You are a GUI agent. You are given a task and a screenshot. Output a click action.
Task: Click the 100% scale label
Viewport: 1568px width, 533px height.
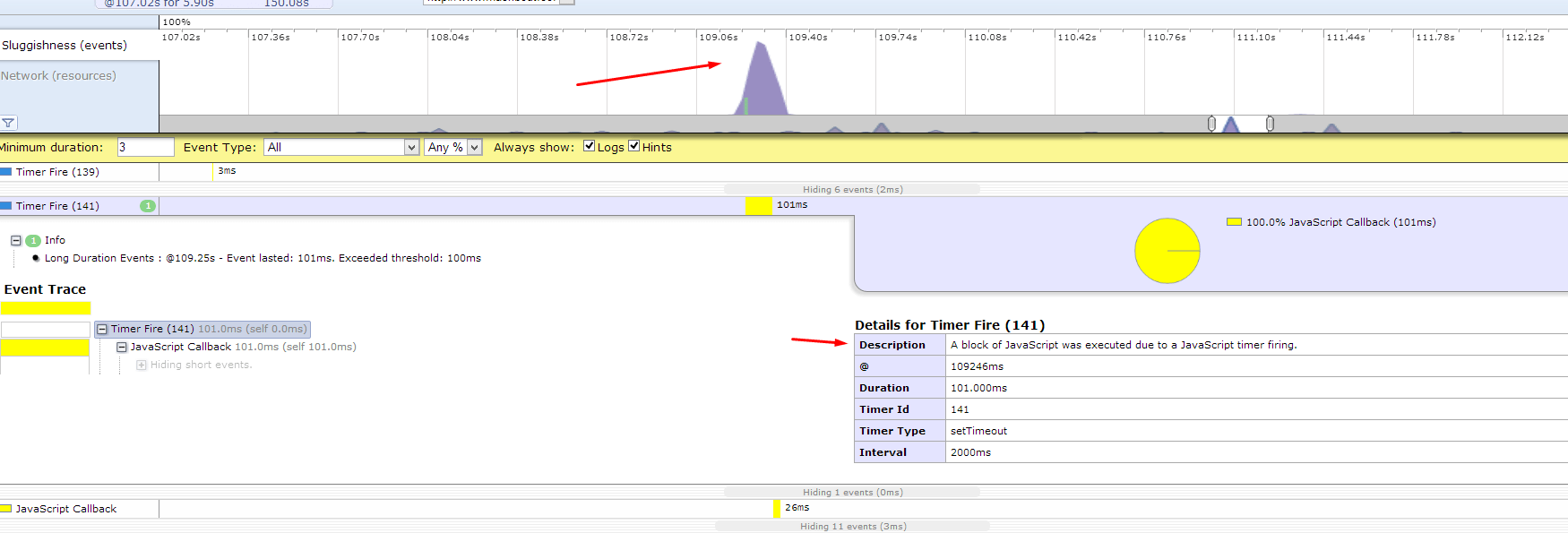177,21
